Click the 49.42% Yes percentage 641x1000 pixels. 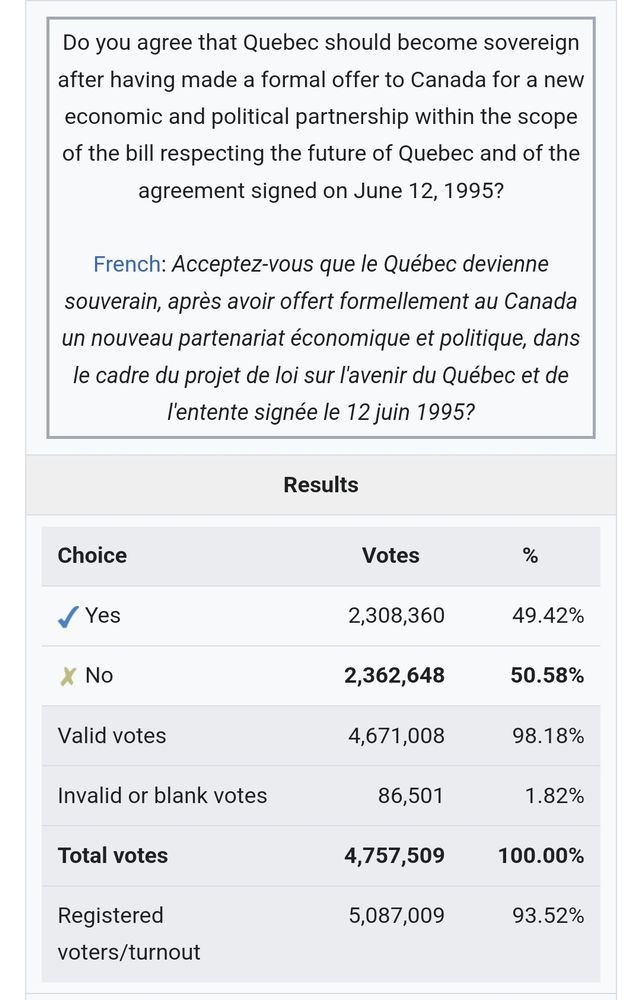pos(548,615)
